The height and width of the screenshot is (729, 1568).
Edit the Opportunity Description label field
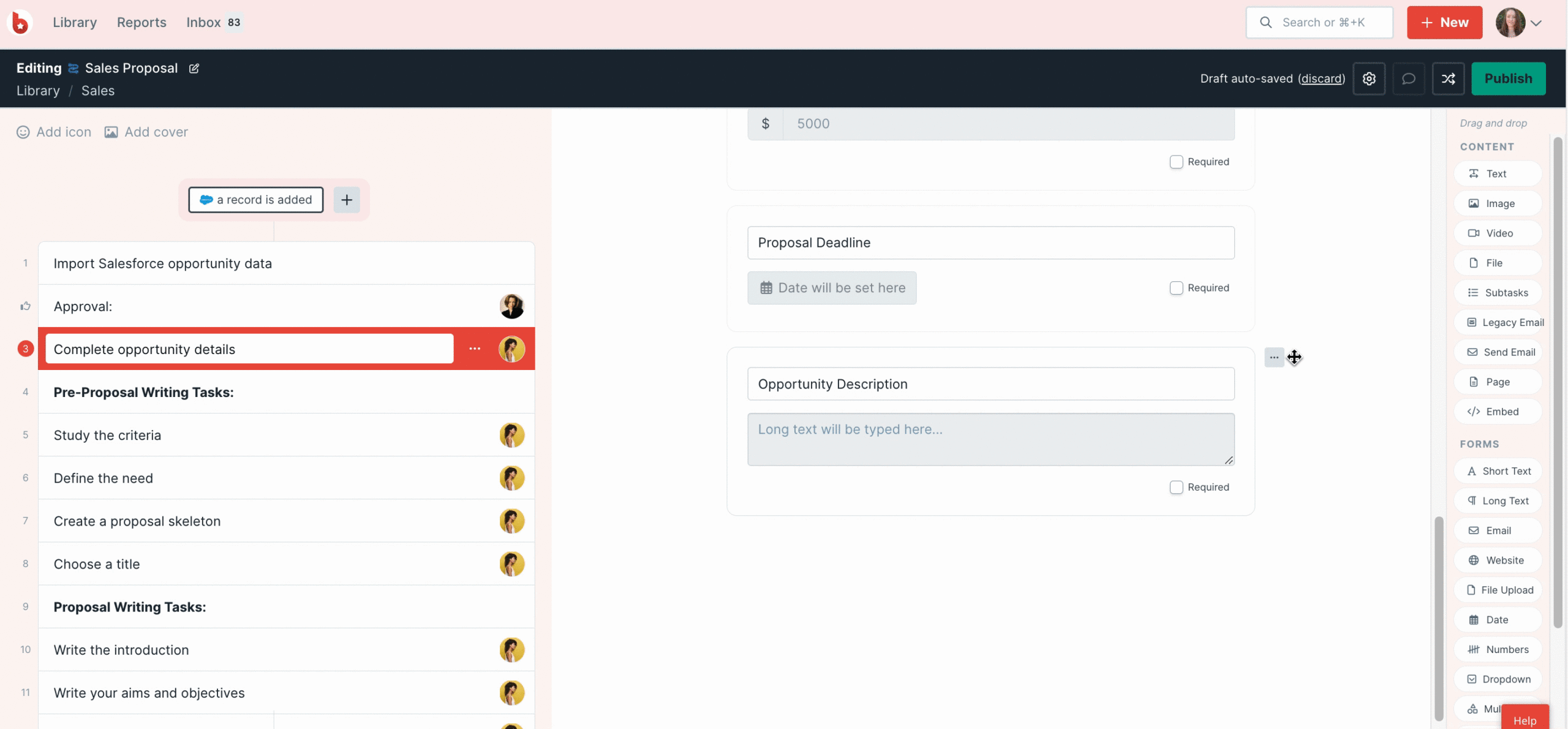click(x=990, y=384)
